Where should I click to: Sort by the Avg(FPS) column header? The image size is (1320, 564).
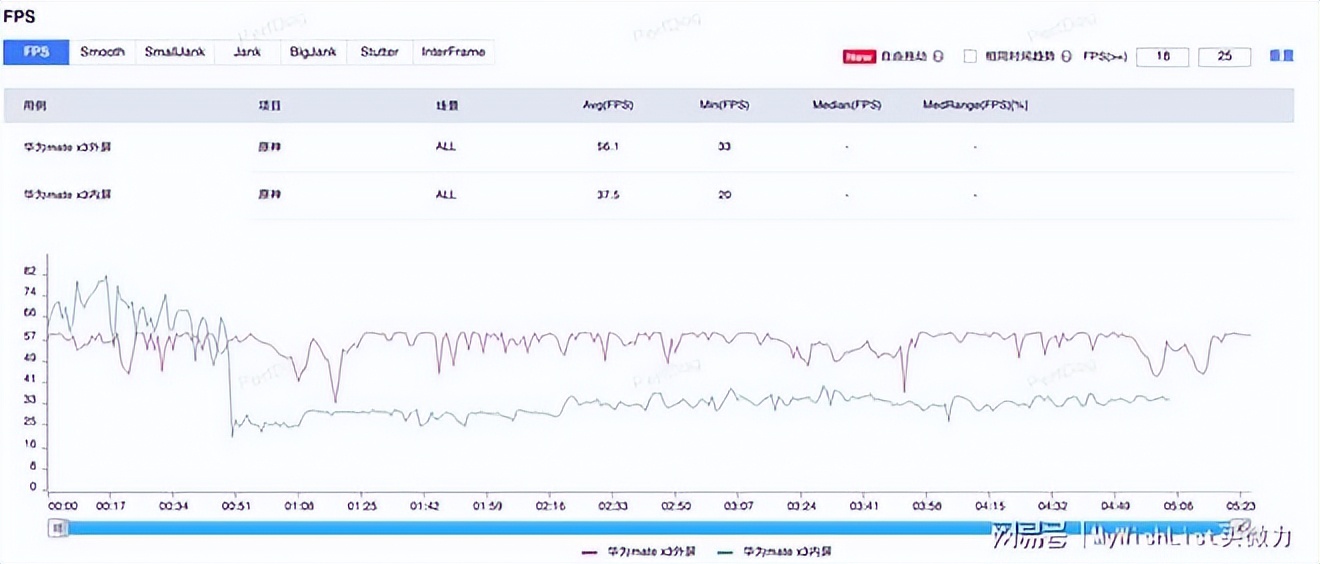tap(608, 105)
